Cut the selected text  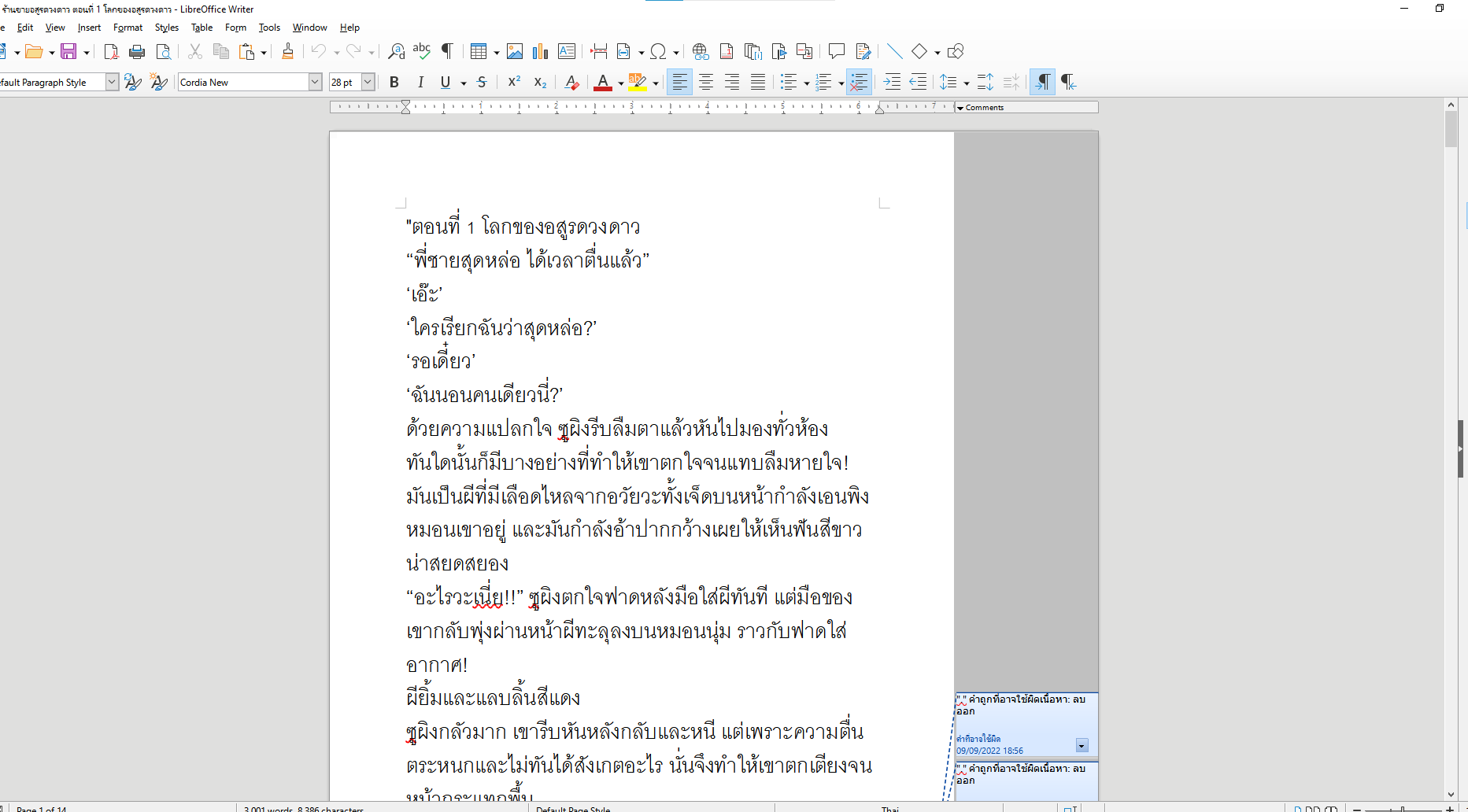(195, 52)
